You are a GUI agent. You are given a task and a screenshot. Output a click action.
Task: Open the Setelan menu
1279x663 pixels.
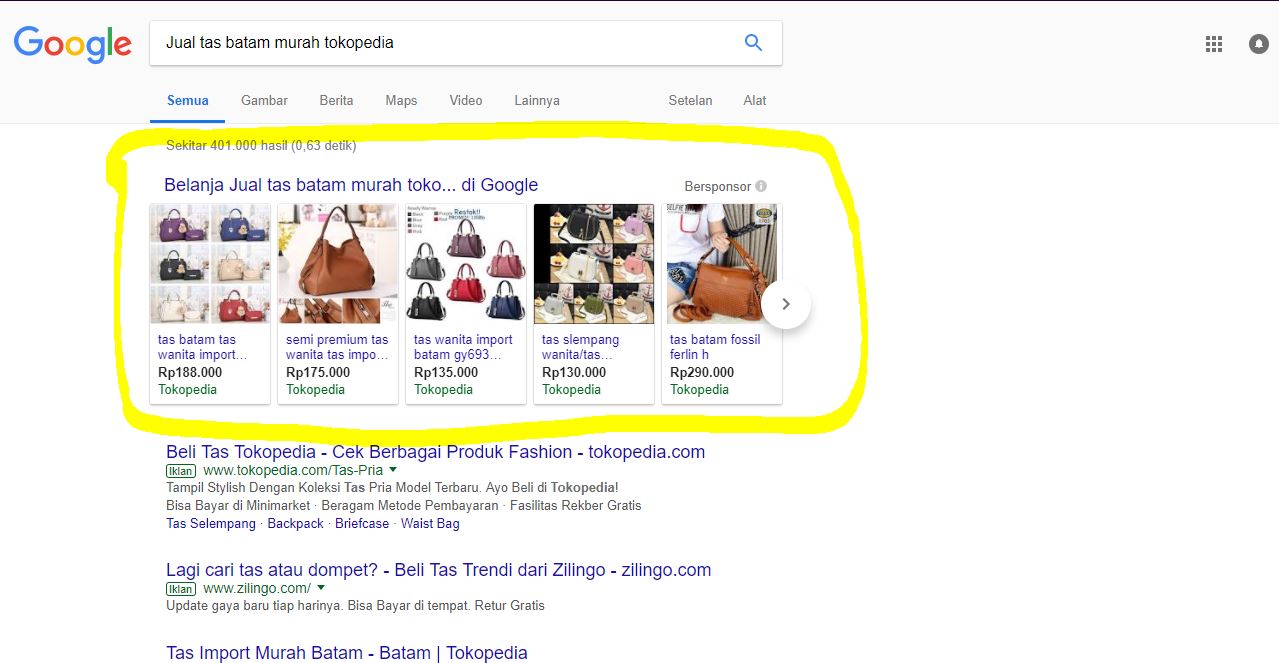(x=690, y=100)
